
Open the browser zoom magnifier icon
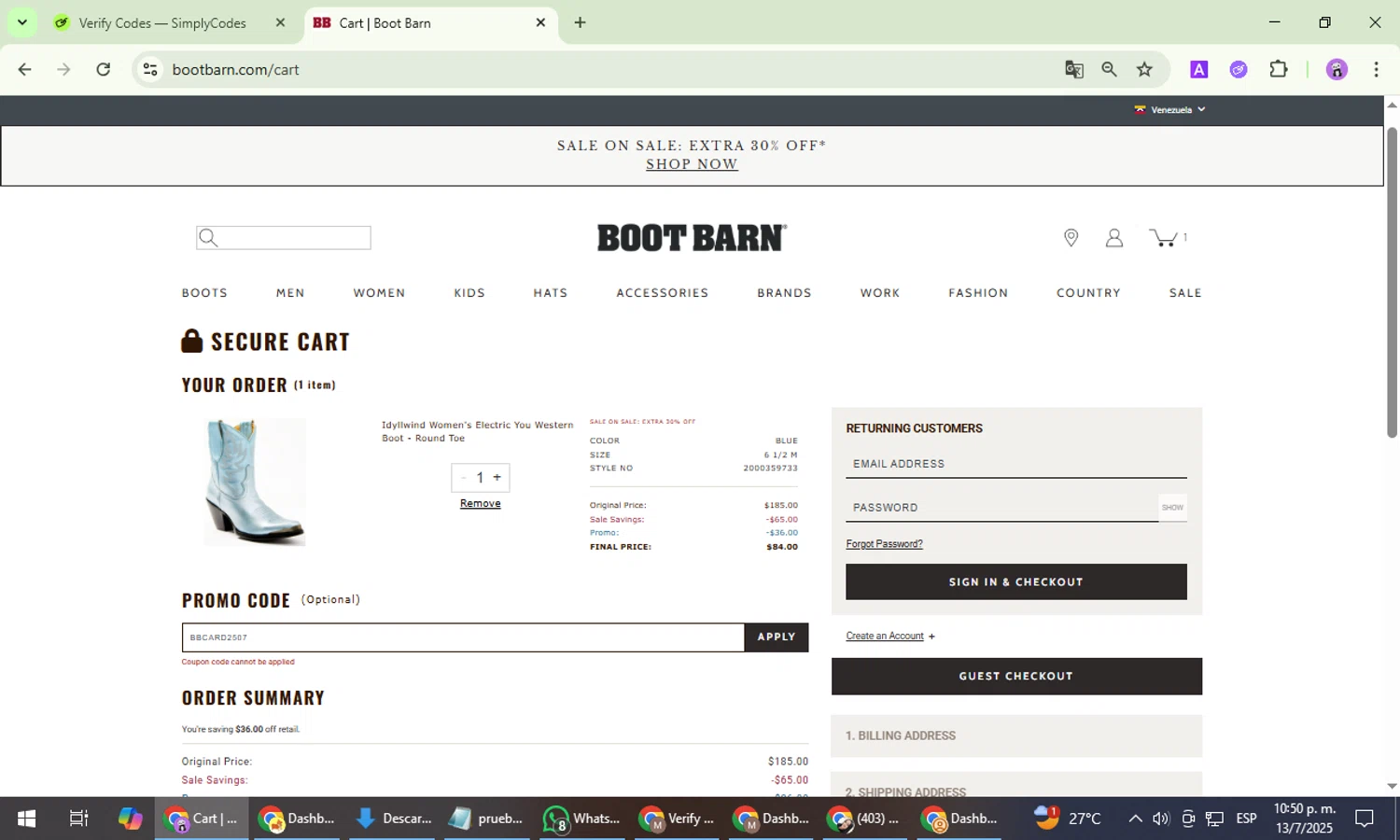[x=1109, y=69]
